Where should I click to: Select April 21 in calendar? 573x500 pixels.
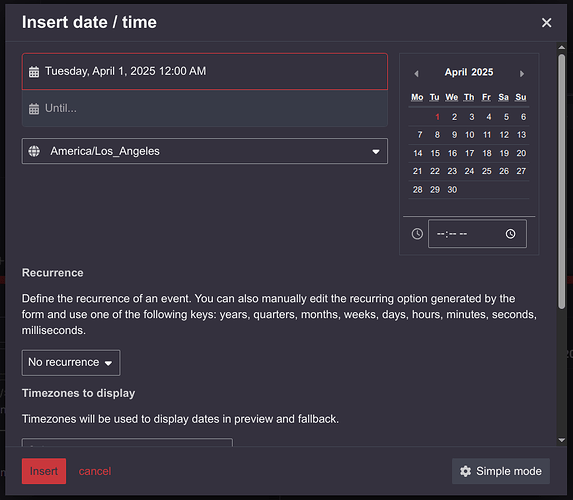(x=418, y=171)
